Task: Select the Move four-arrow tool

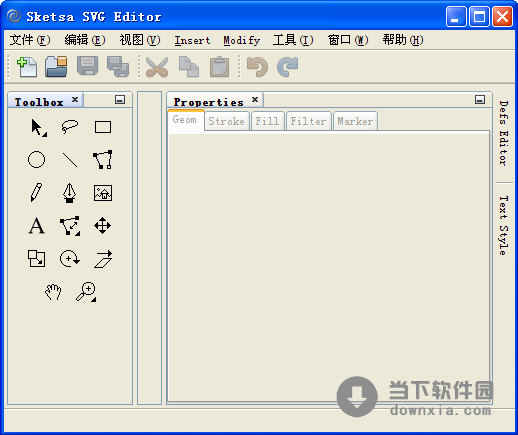Action: [102, 226]
